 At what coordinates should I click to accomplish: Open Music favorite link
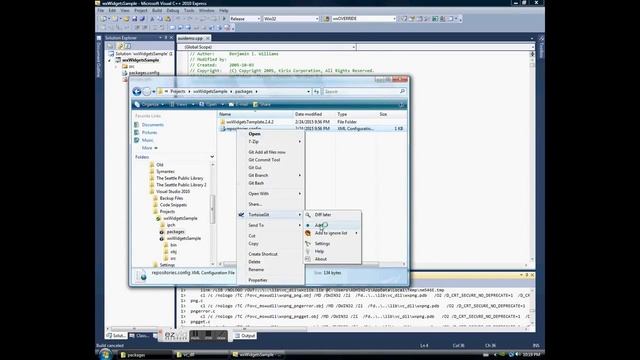(x=147, y=140)
